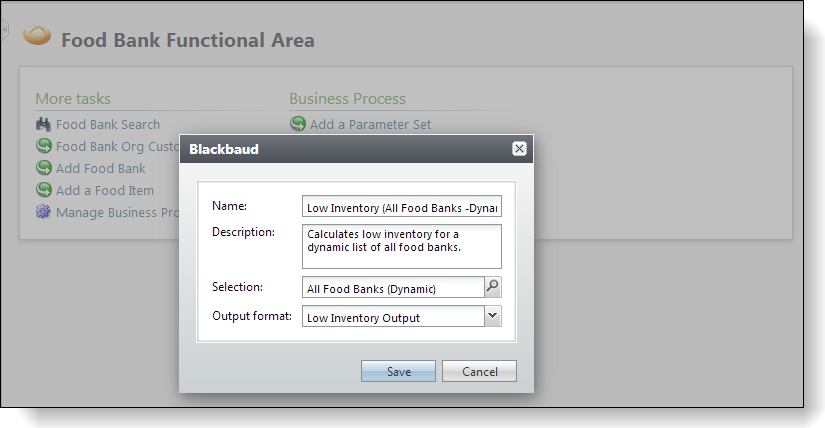Click the binoculars icon for Food Bank Search
Screen dimensions: 825x428
coord(43,125)
